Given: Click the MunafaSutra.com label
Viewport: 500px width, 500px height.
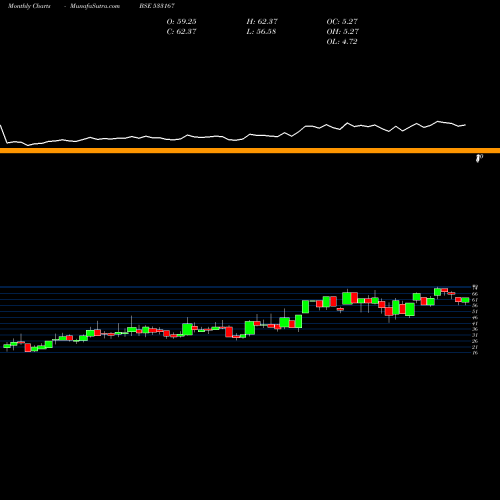Looking at the screenshot, I should click(x=95, y=6).
